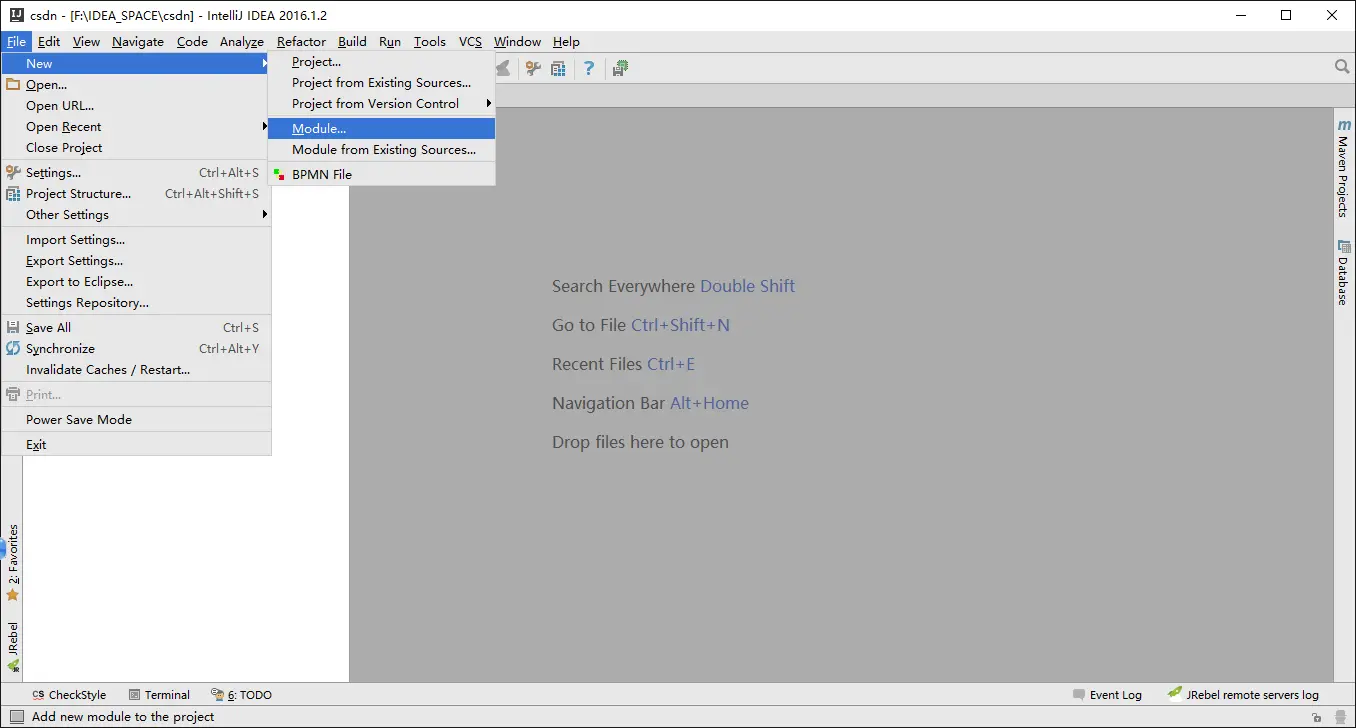The image size is (1356, 728).
Task: Create a new BPMN File
Action: (x=381, y=175)
